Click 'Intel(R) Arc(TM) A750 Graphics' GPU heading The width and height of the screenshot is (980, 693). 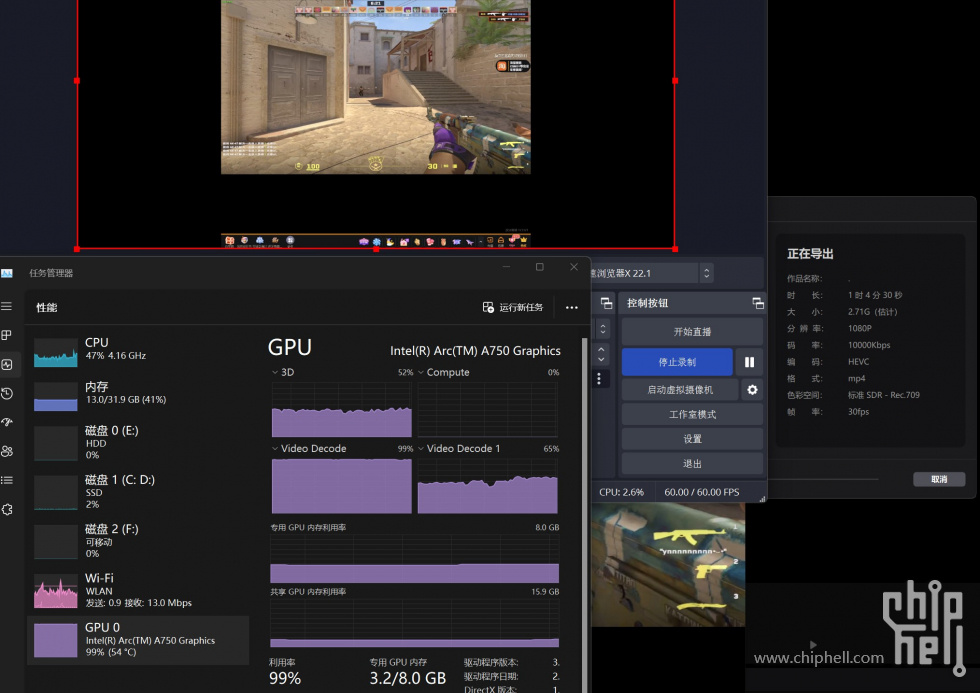click(475, 351)
